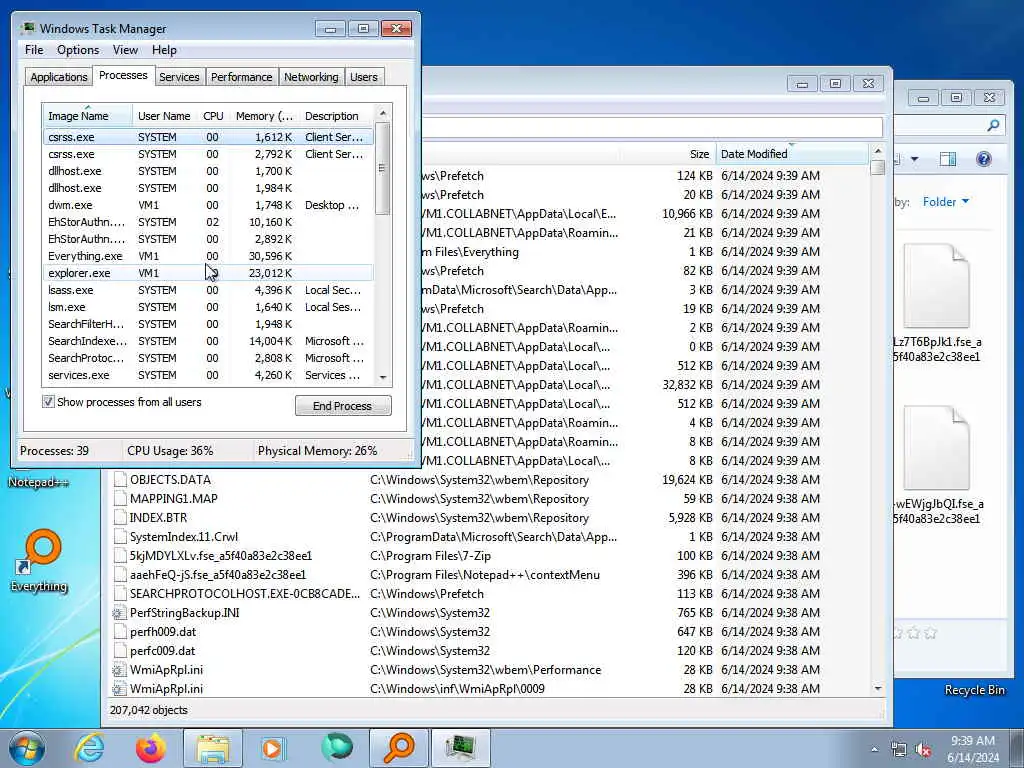Select the SystemIndex.11.Crwl result
The image size is (1024, 768).
point(490,536)
